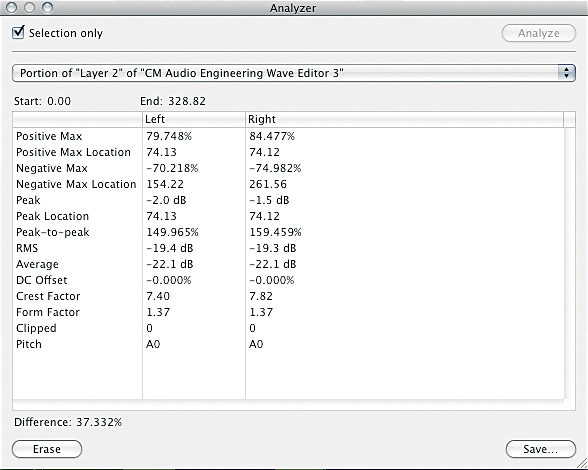Image resolution: width=588 pixels, height=470 pixels.
Task: Click the Right Positive Max value 84.477%
Action: click(272, 136)
